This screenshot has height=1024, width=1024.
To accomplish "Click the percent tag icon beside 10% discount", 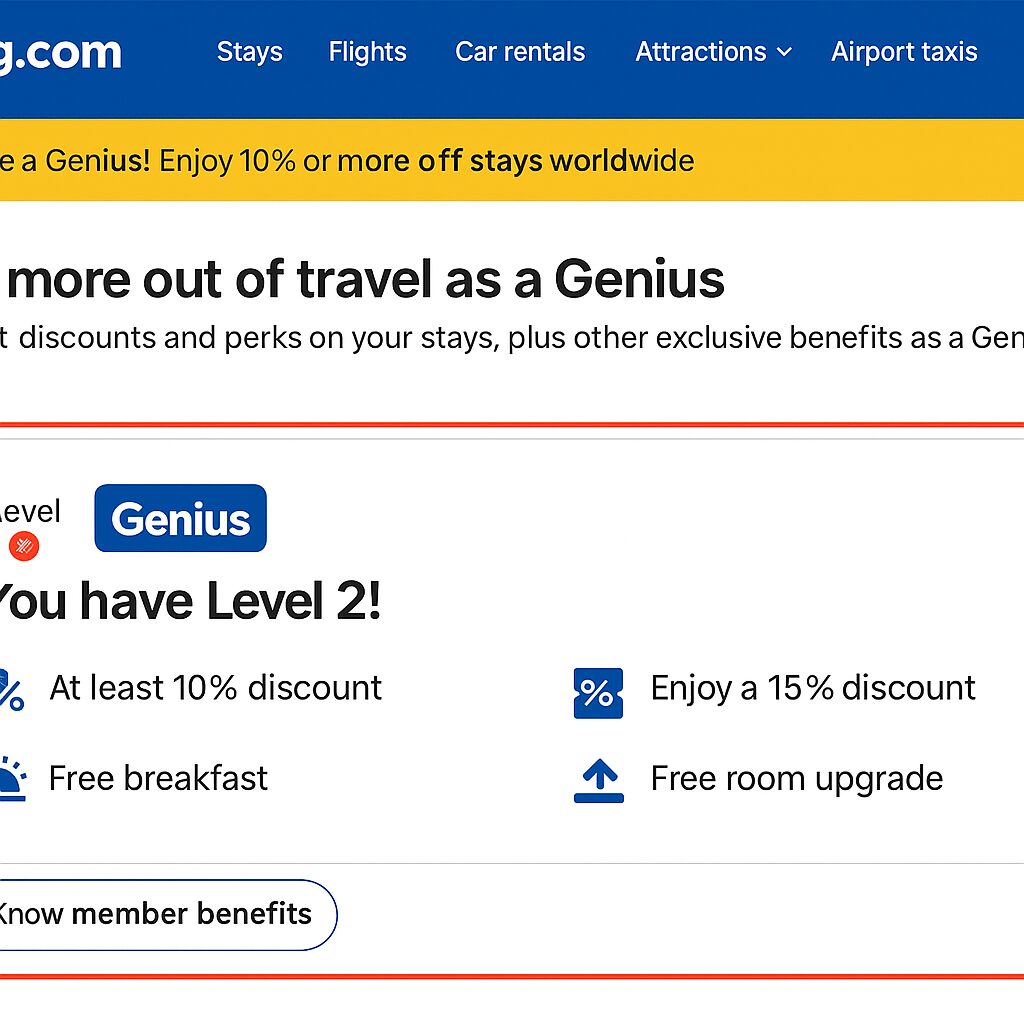I will [x=11, y=690].
